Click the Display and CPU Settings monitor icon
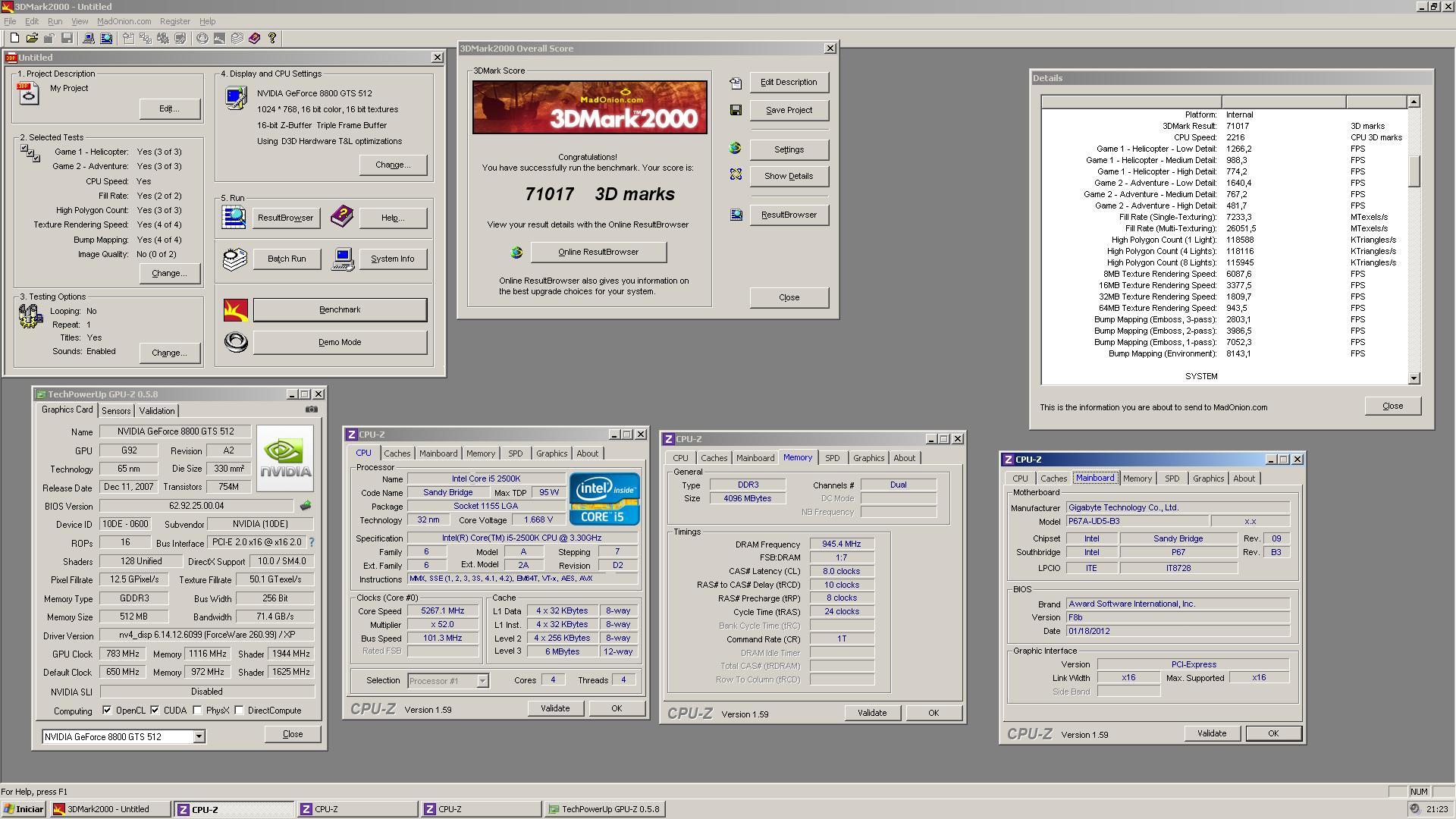Image resolution: width=1456 pixels, height=819 pixels. 236,98
